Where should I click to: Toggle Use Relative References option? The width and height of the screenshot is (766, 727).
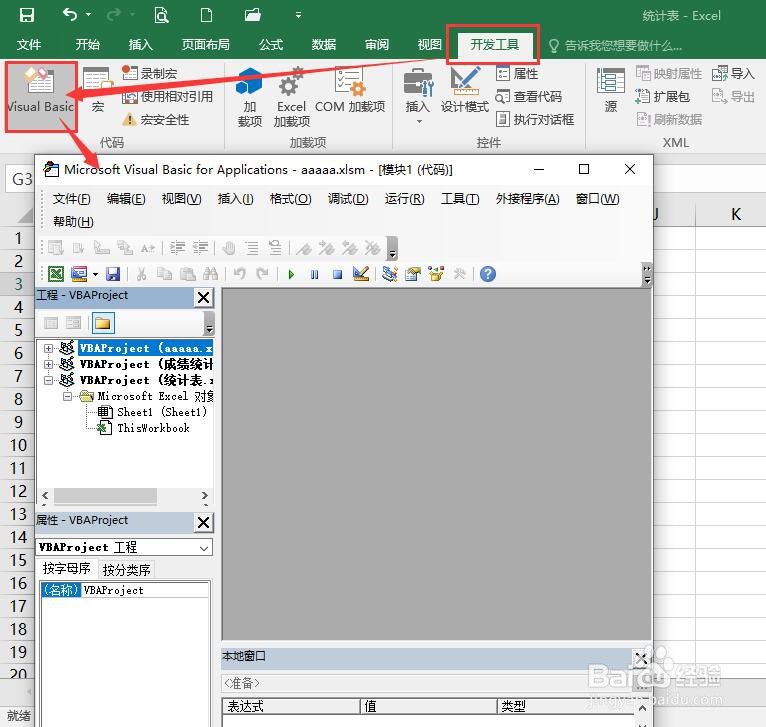click(x=168, y=97)
